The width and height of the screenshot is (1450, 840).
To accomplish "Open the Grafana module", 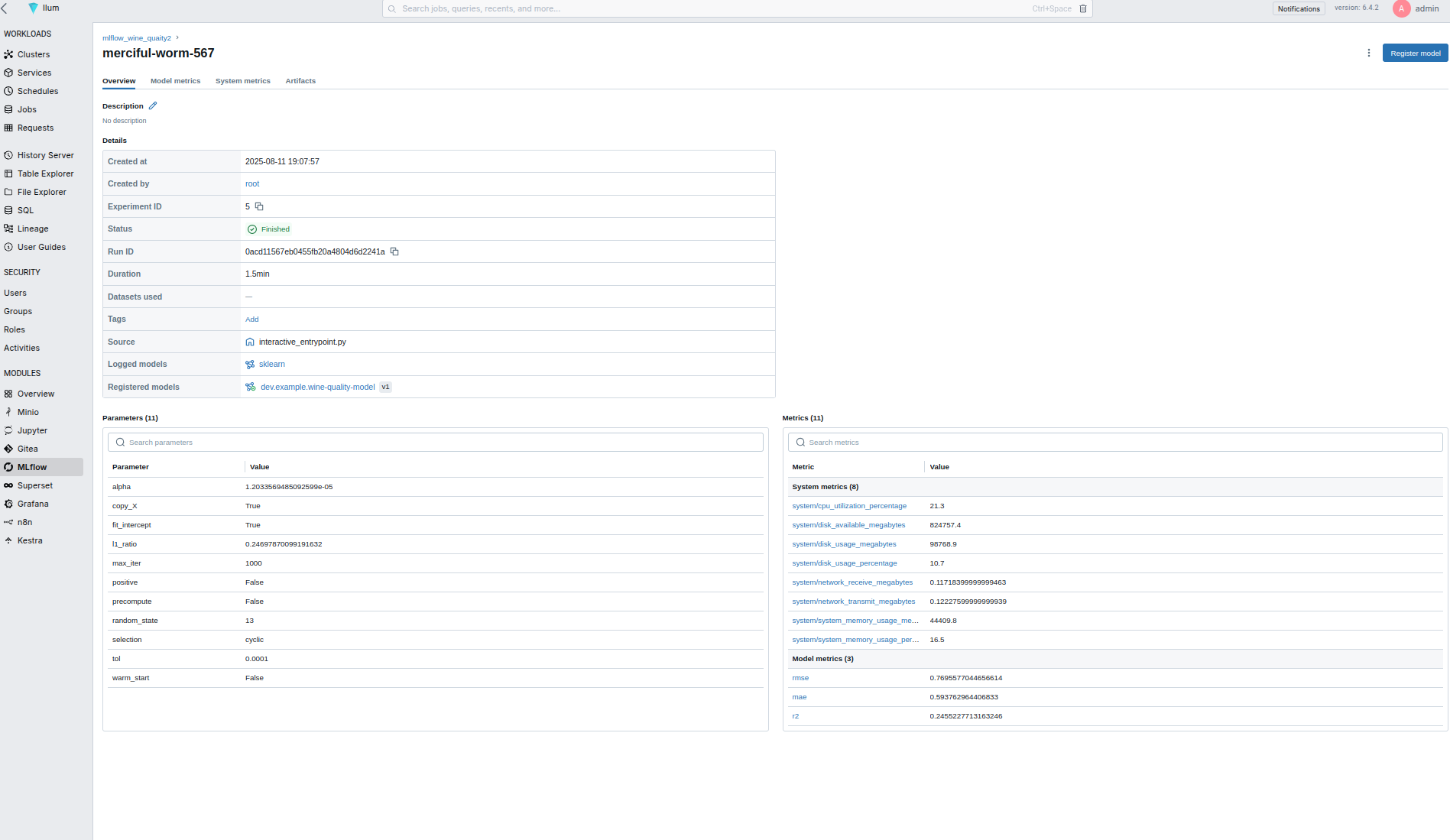I will 33,504.
